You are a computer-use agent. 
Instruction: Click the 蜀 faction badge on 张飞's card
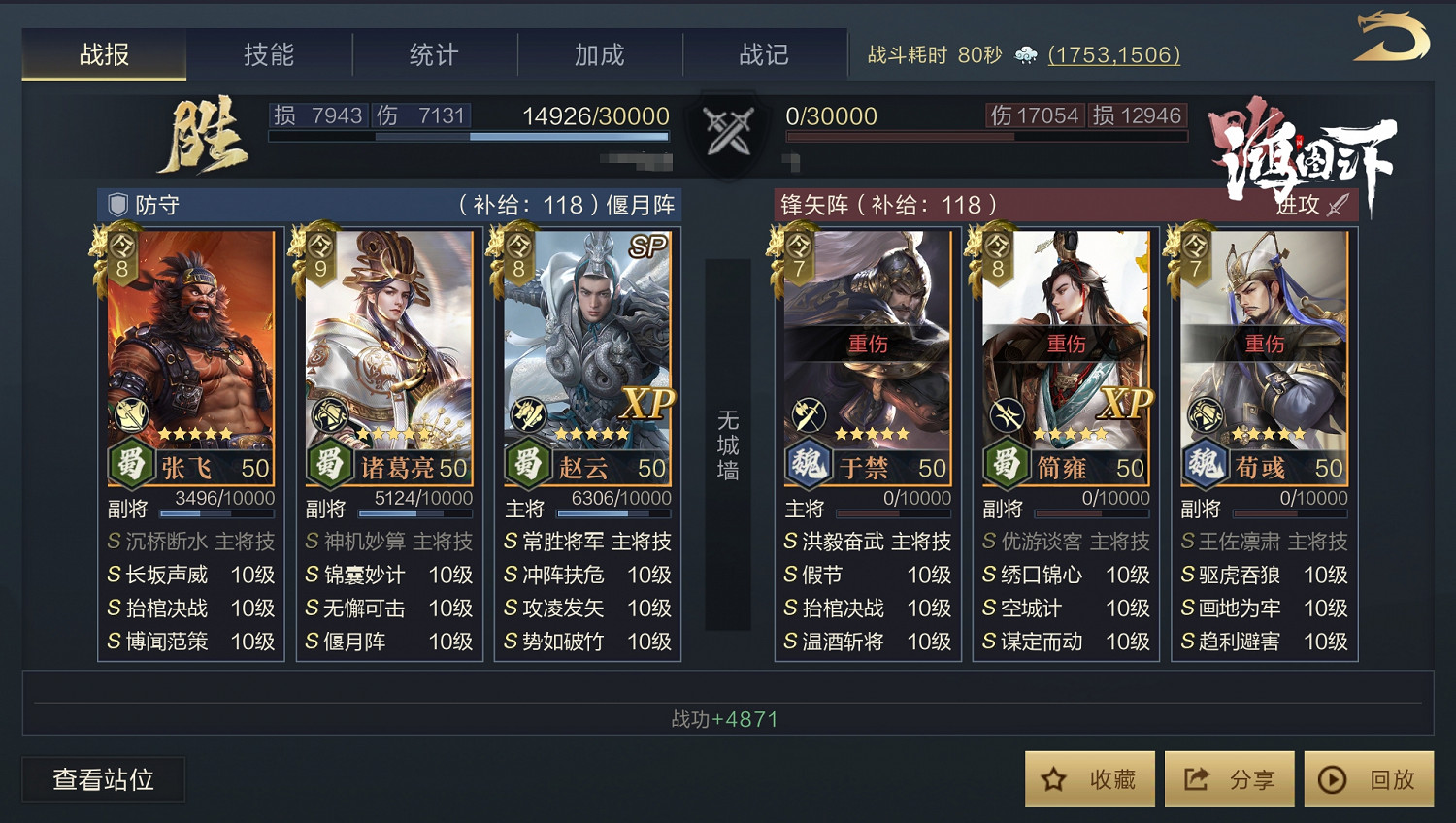(x=130, y=465)
